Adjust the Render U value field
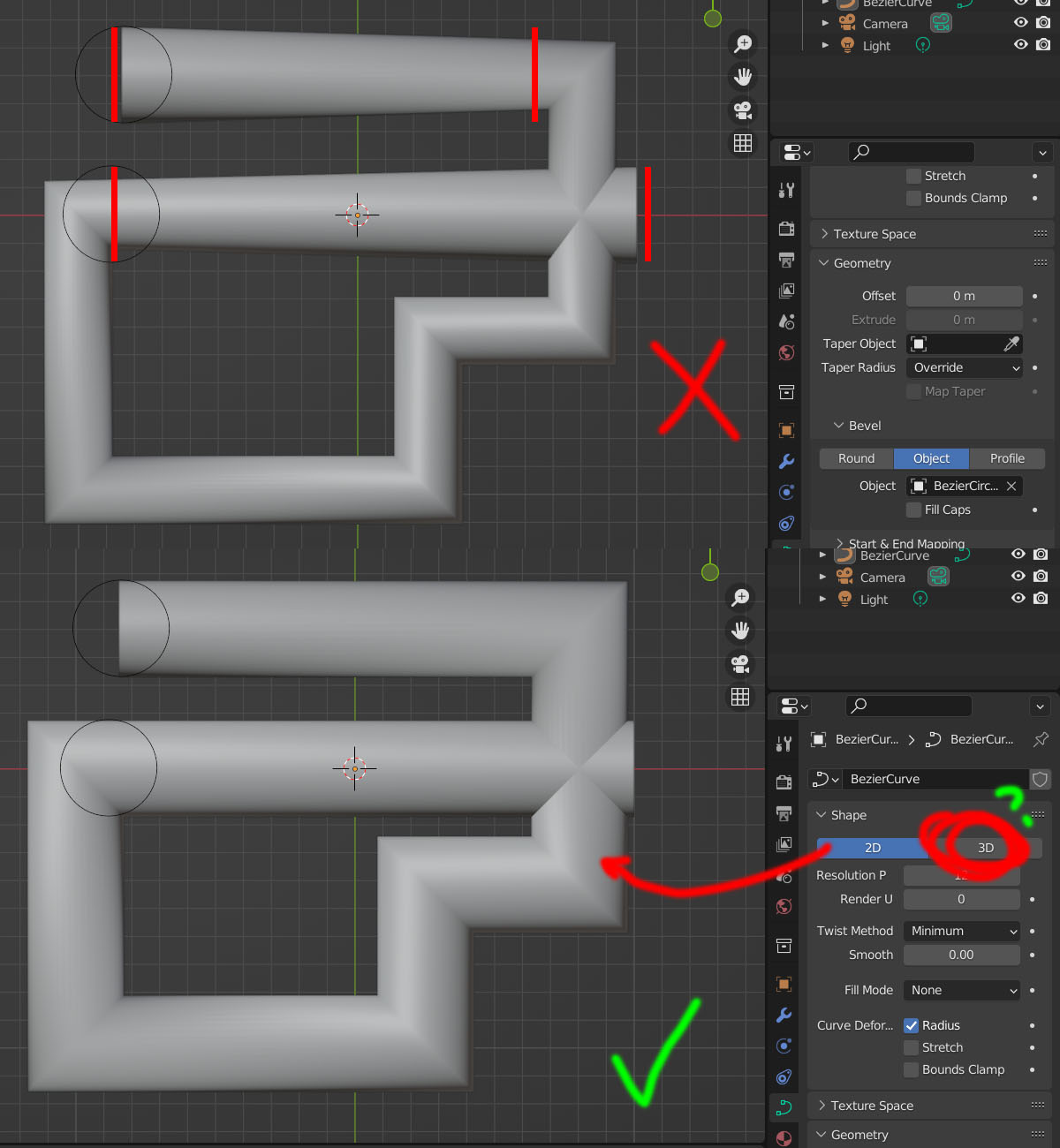This screenshot has width=1060, height=1148. click(962, 899)
